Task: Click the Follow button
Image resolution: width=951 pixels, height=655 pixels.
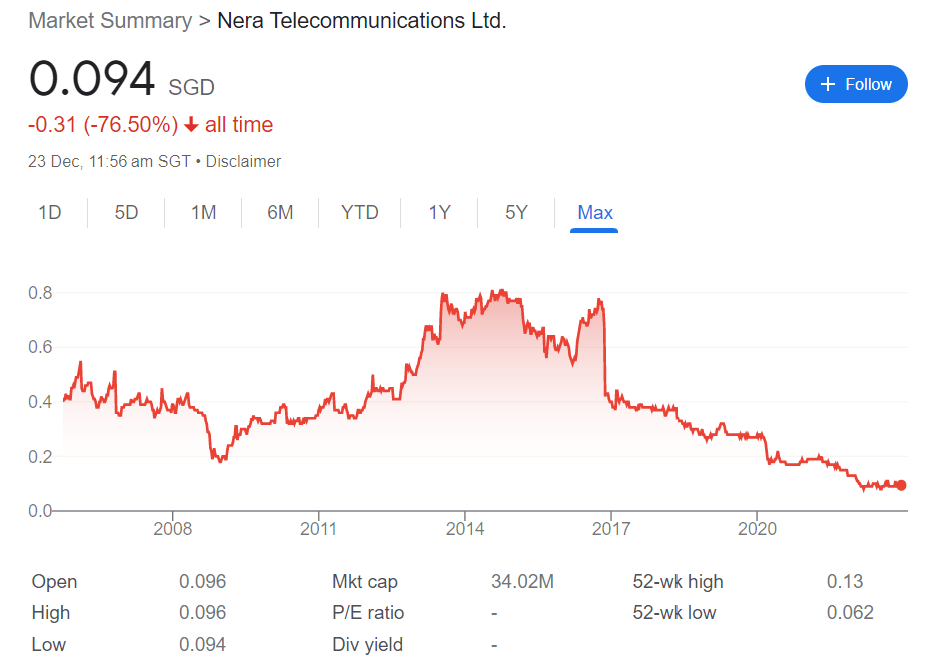Action: 856,84
